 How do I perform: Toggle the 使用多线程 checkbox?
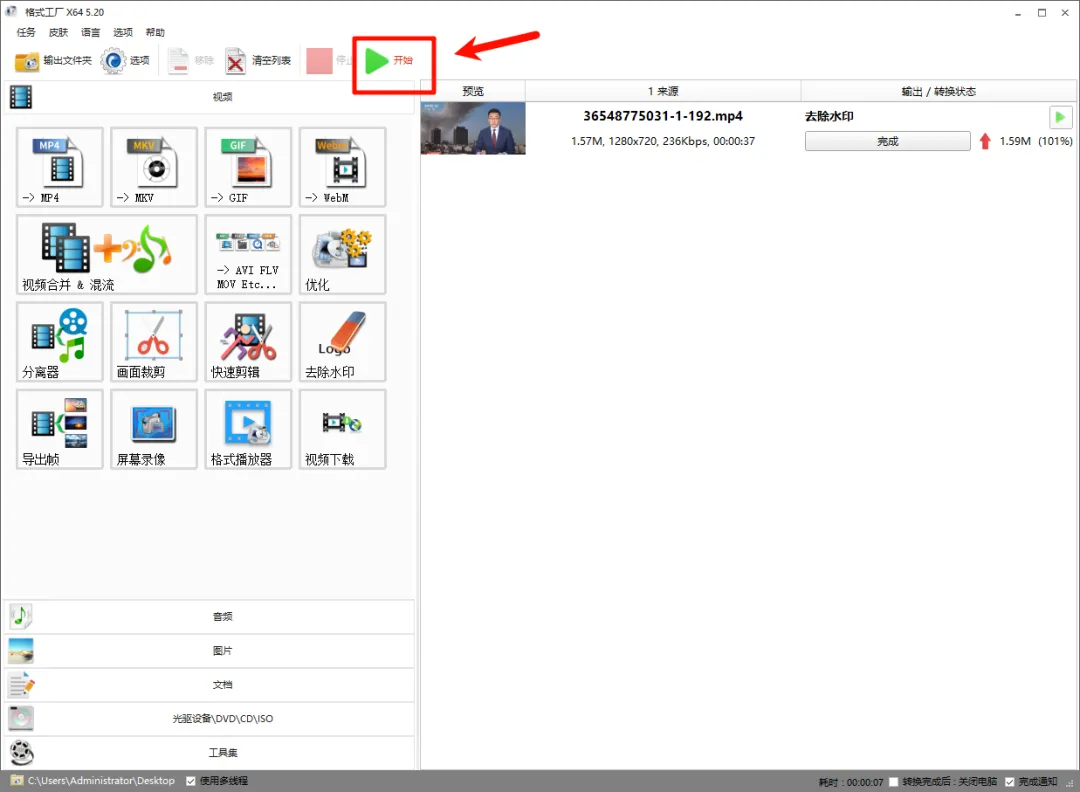click(x=191, y=781)
